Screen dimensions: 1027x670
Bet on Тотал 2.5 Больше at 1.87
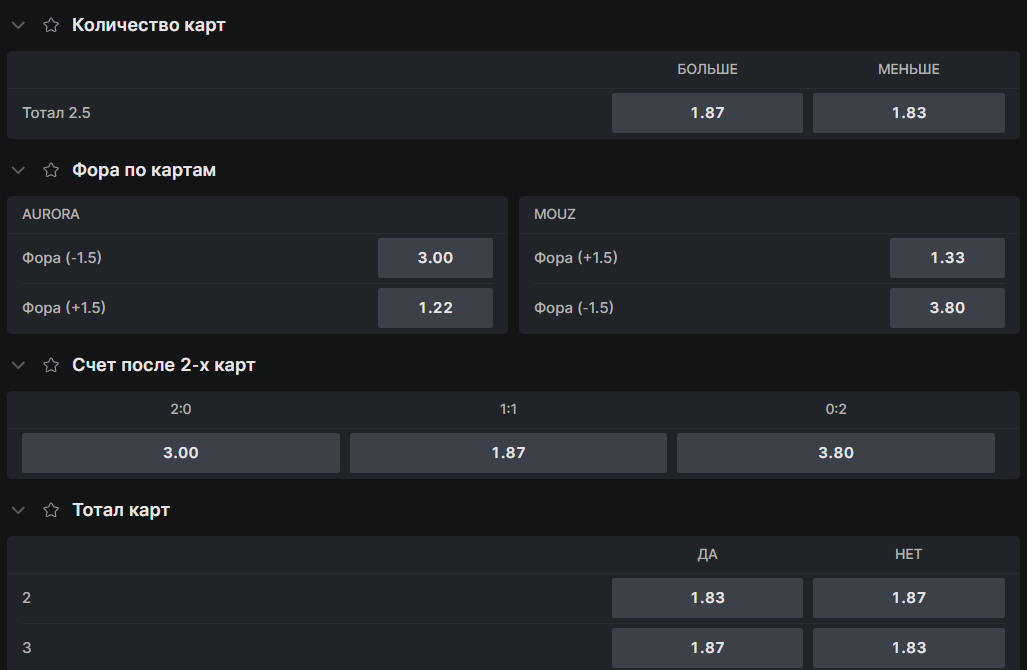click(x=707, y=113)
